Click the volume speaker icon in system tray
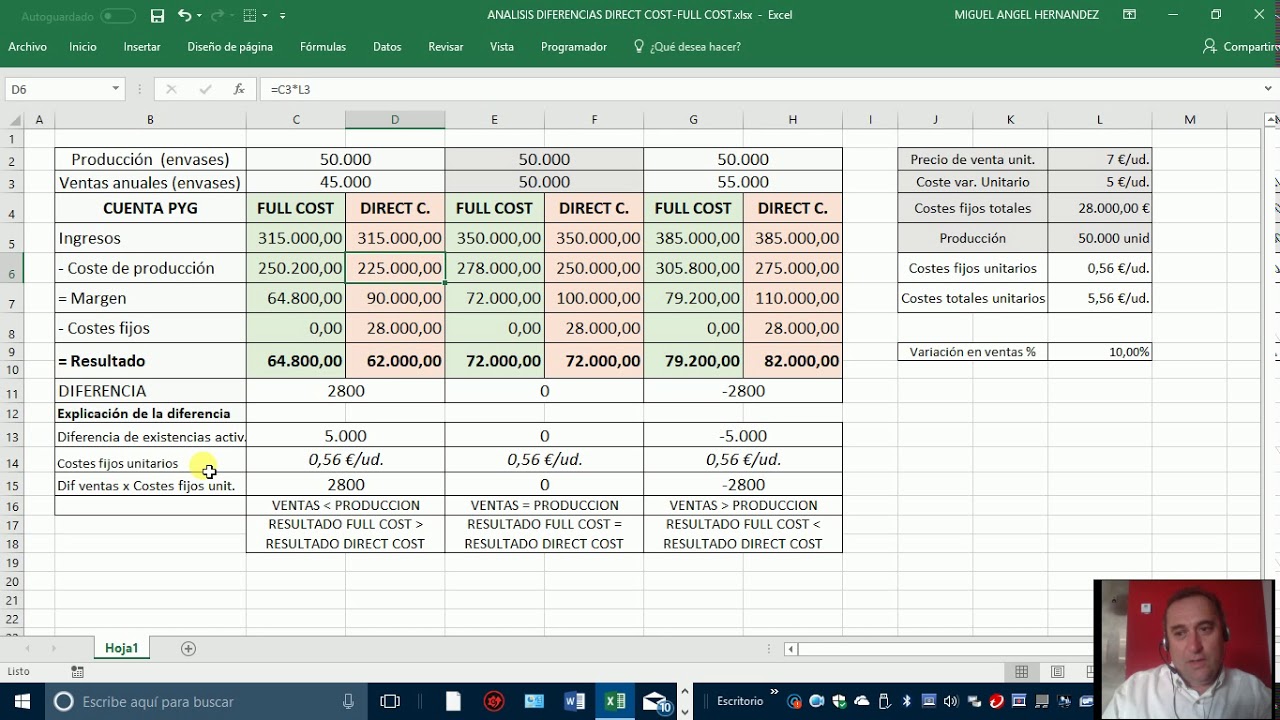 950,701
